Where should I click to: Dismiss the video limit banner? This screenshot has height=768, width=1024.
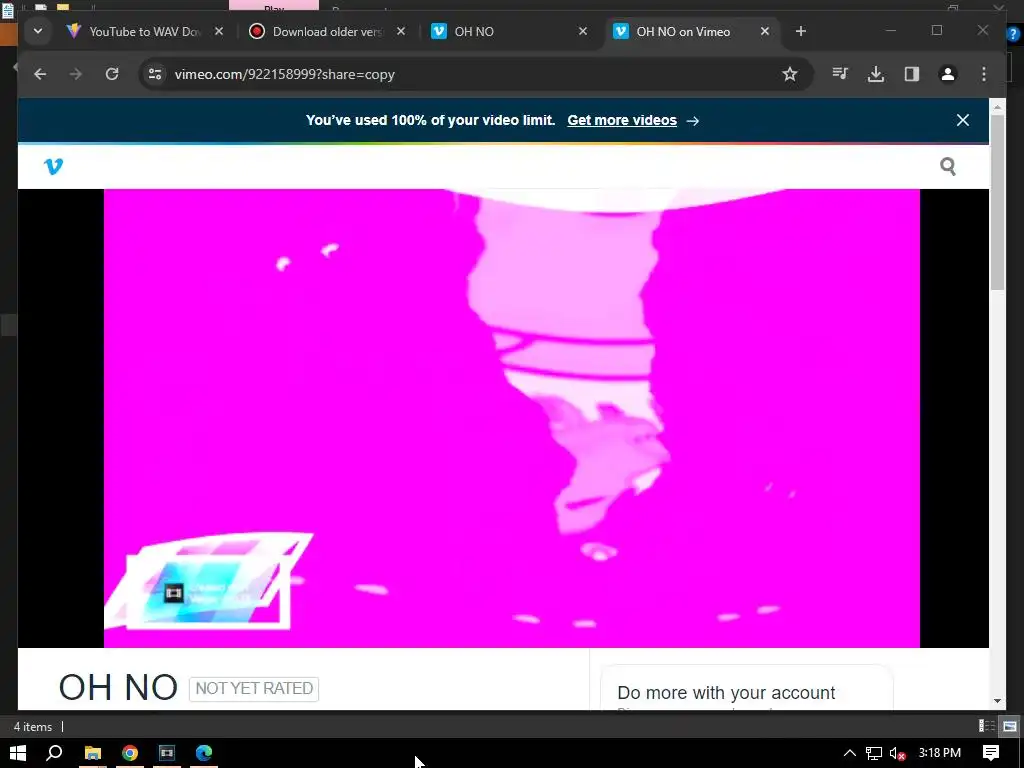[963, 120]
